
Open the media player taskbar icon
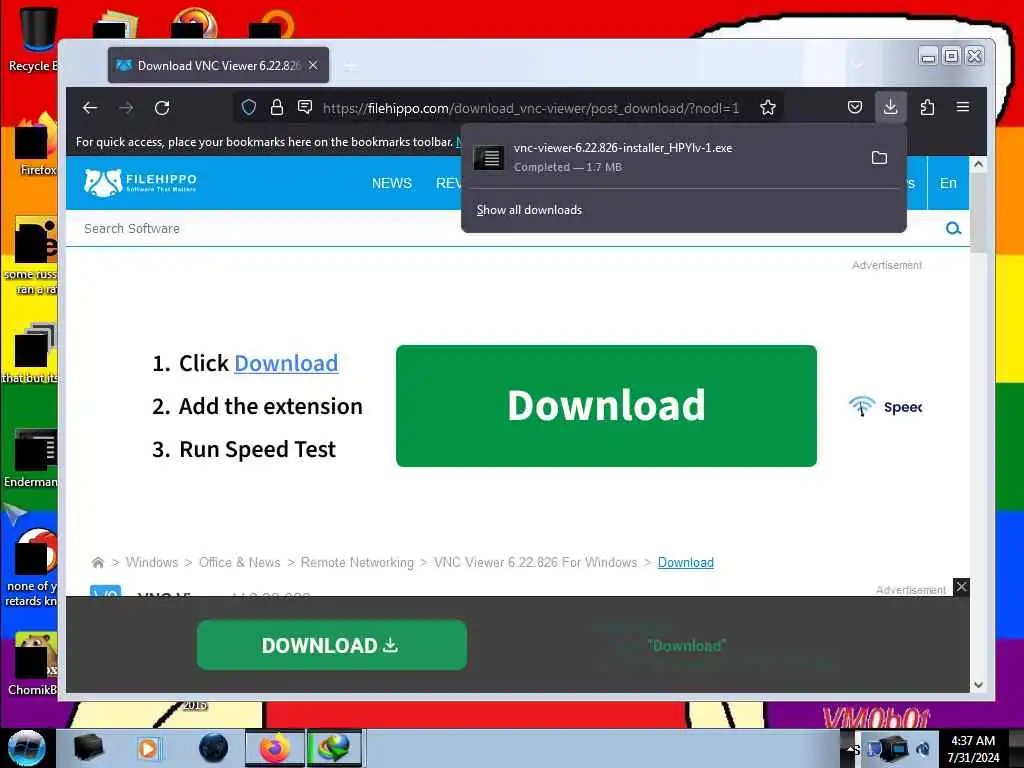point(148,748)
